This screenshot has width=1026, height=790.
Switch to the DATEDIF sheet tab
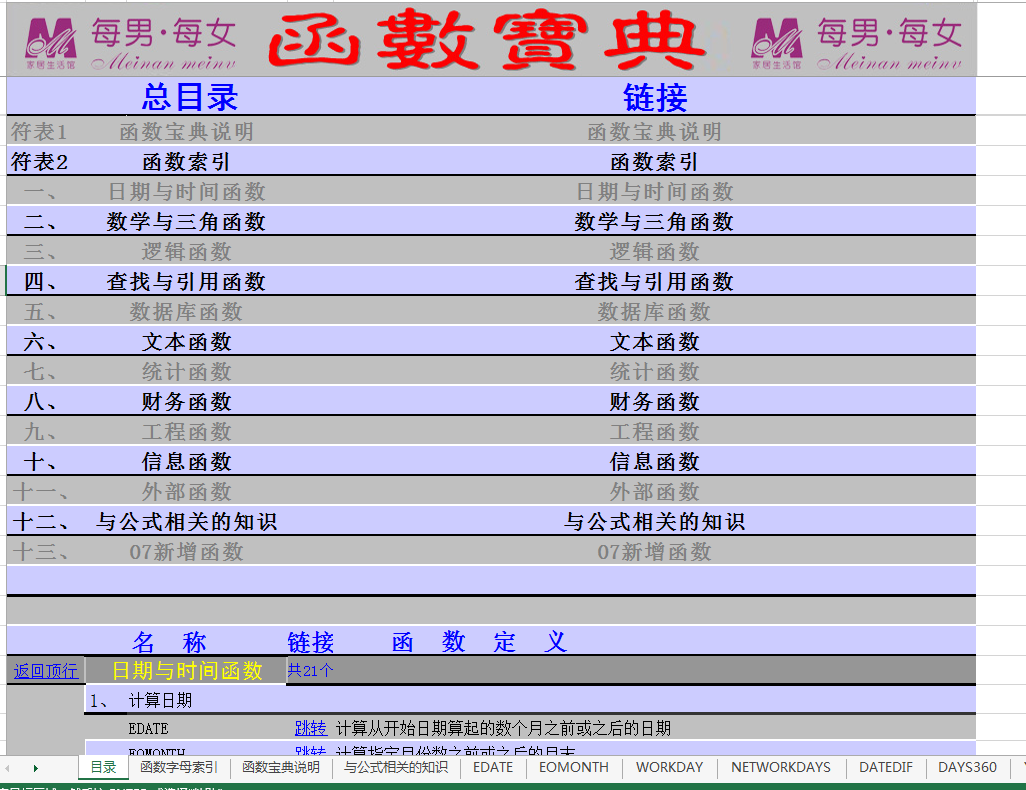point(885,767)
